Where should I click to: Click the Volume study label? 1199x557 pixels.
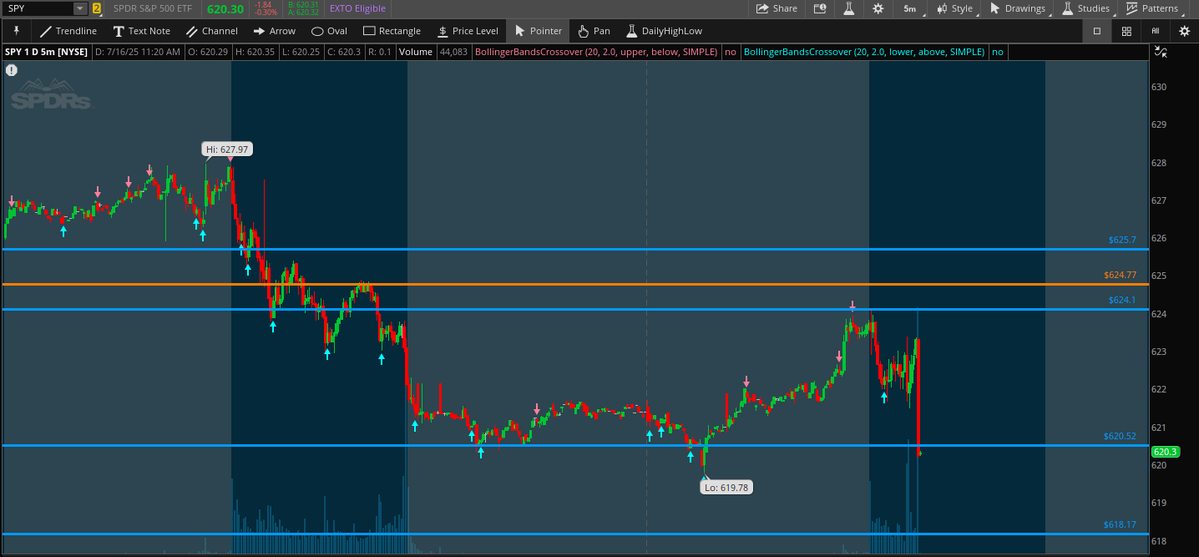pos(415,52)
